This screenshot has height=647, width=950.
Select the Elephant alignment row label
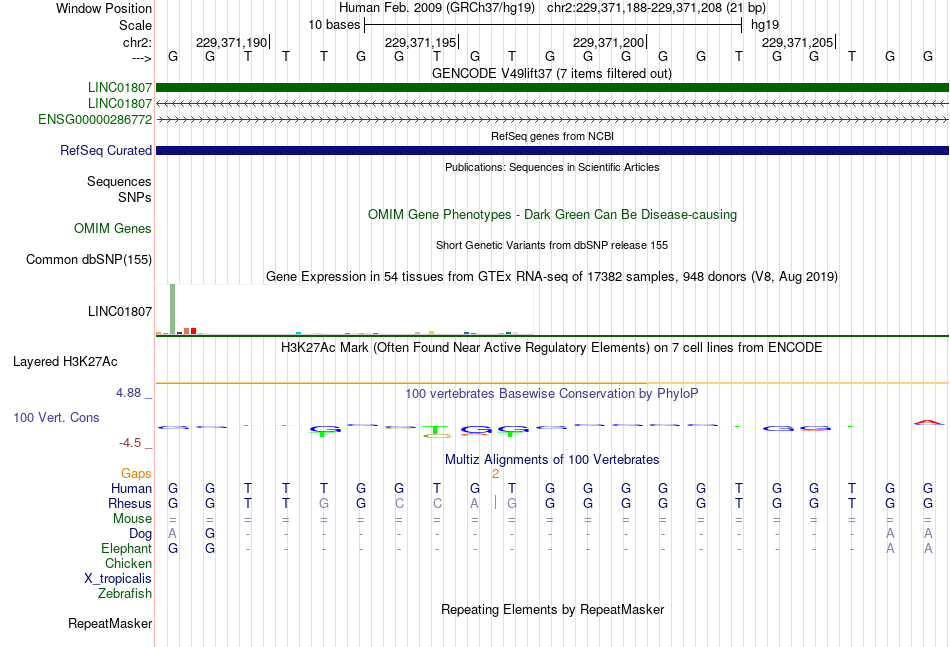(x=127, y=548)
